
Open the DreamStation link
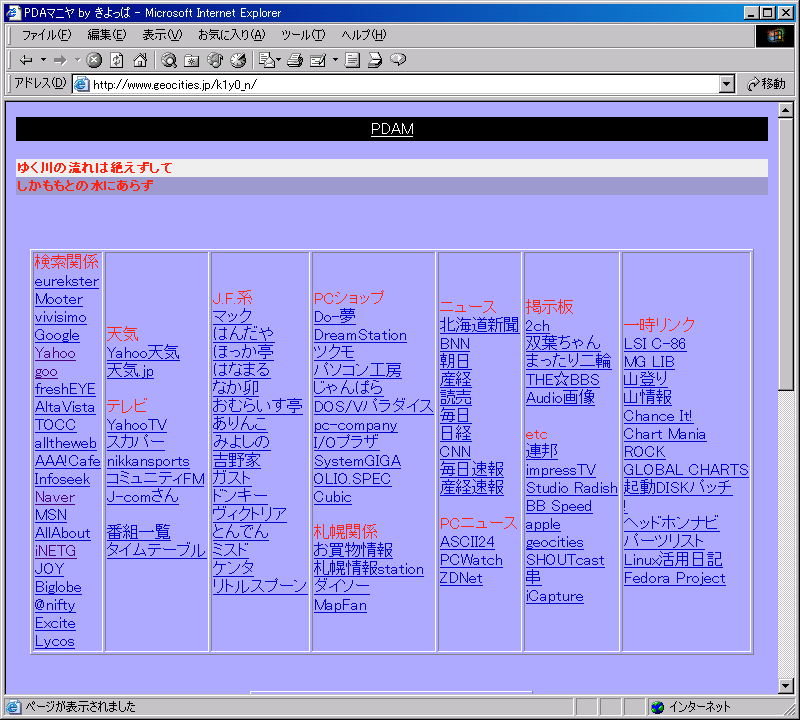pyautogui.click(x=360, y=335)
